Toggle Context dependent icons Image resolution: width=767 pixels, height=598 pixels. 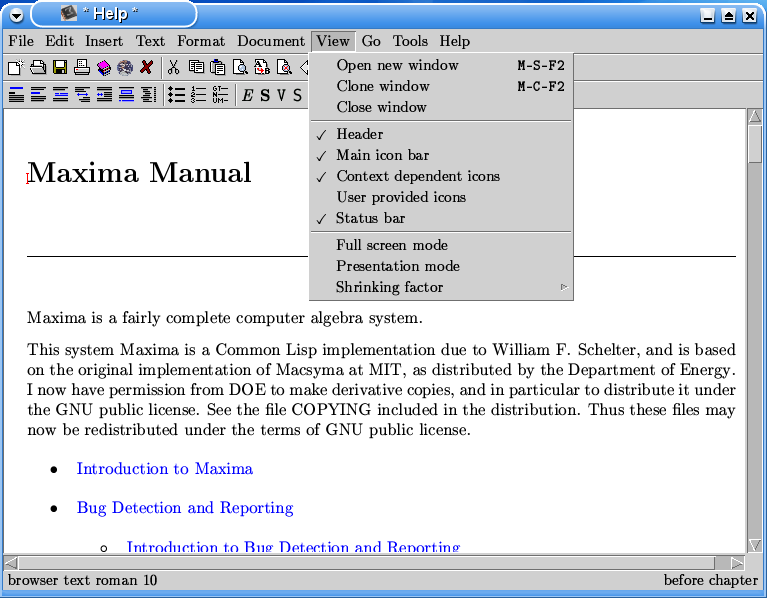pyautogui.click(x=441, y=176)
